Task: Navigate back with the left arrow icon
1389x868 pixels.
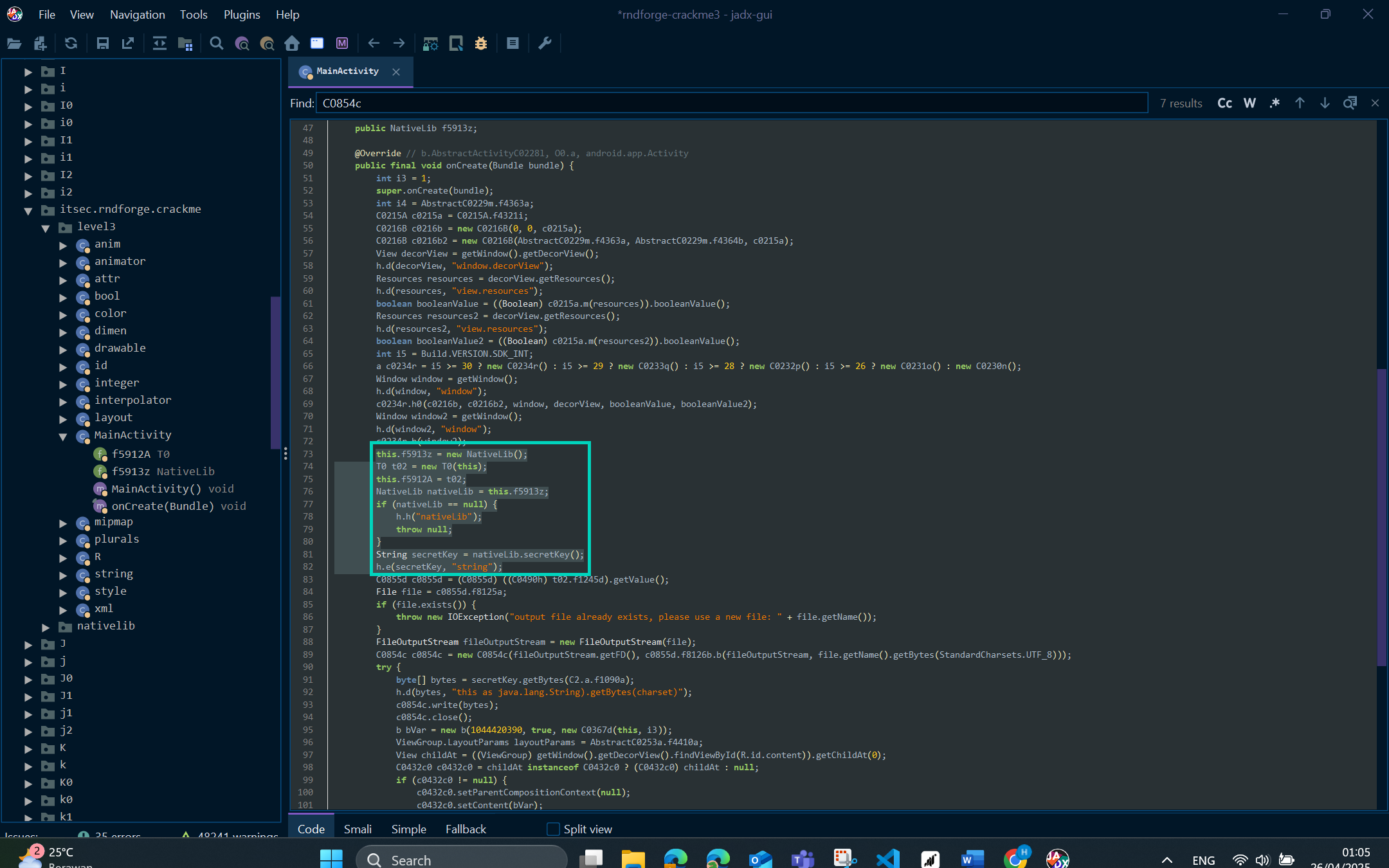Action: tap(374, 43)
